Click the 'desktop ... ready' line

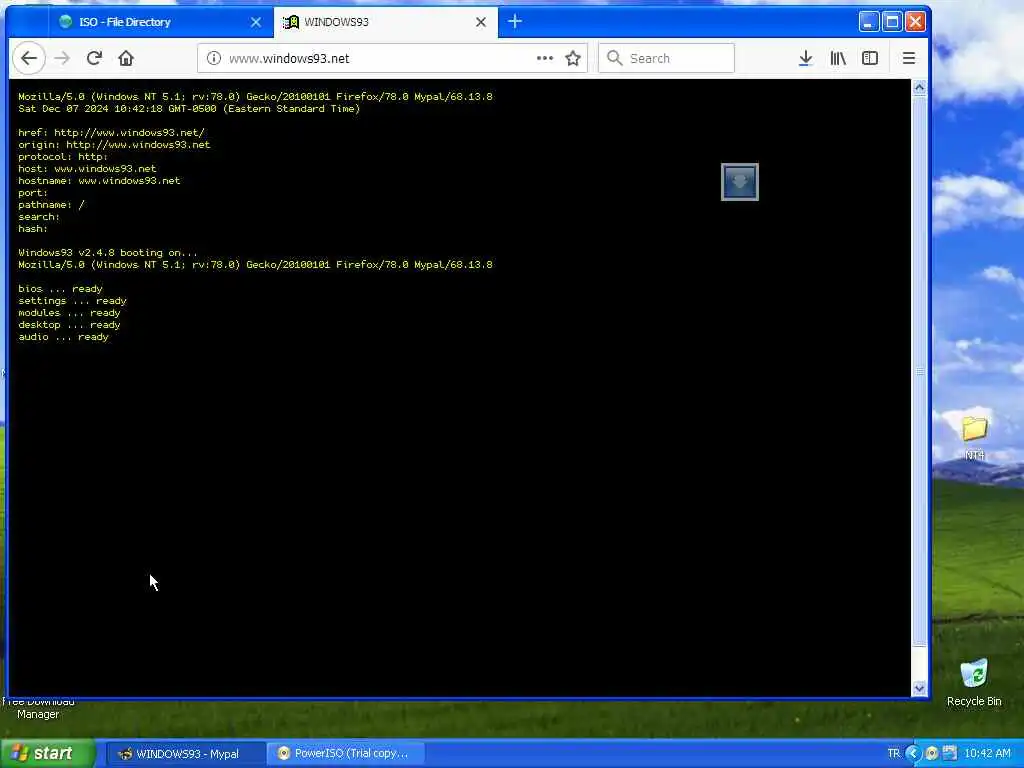(69, 325)
